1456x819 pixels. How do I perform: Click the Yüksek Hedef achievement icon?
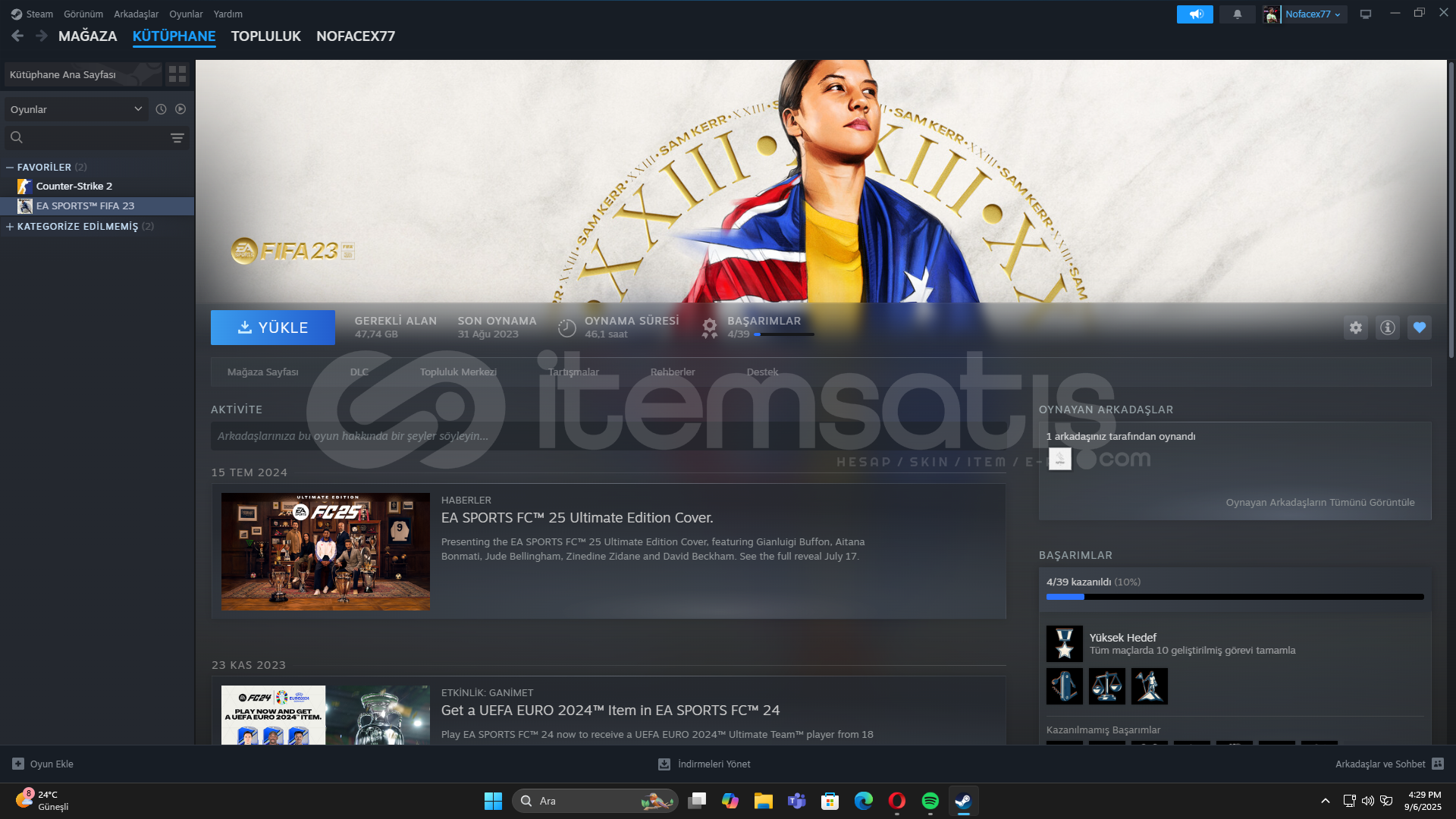1065,644
